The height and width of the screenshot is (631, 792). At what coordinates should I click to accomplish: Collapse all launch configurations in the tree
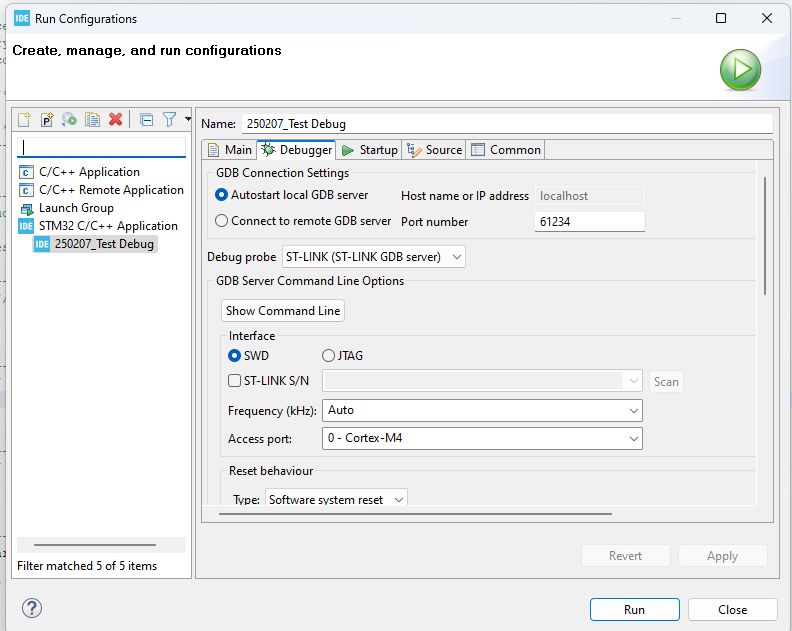pyautogui.click(x=146, y=119)
